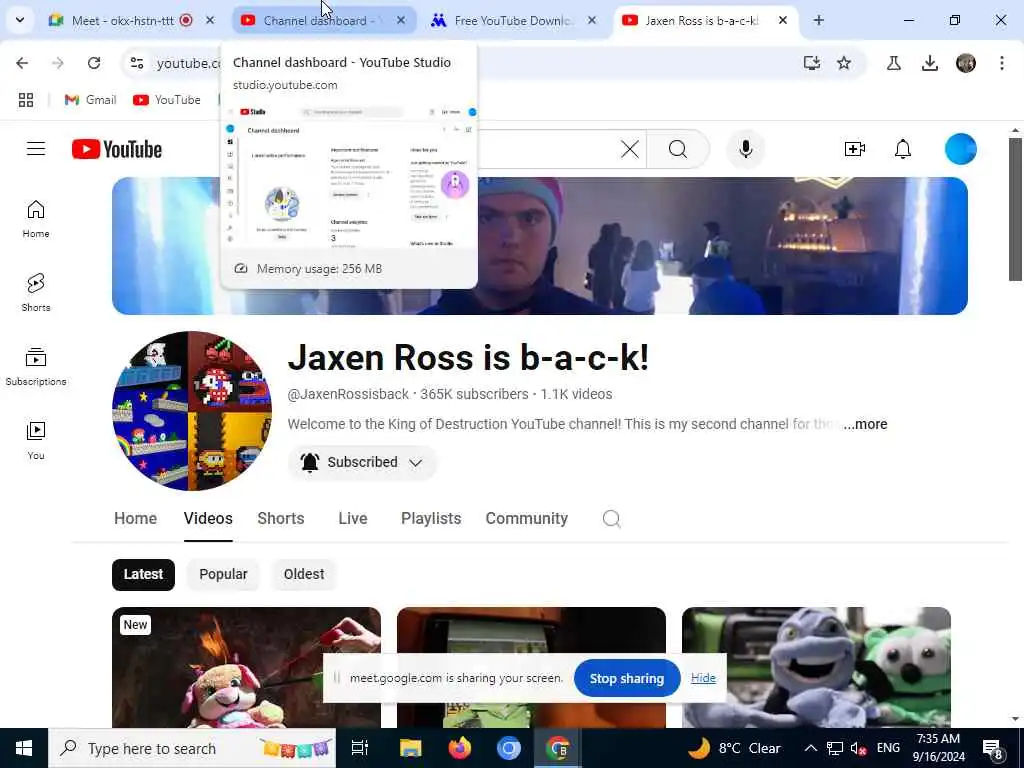
Task: Open Subscriptions in the sidebar
Action: [x=36, y=366]
